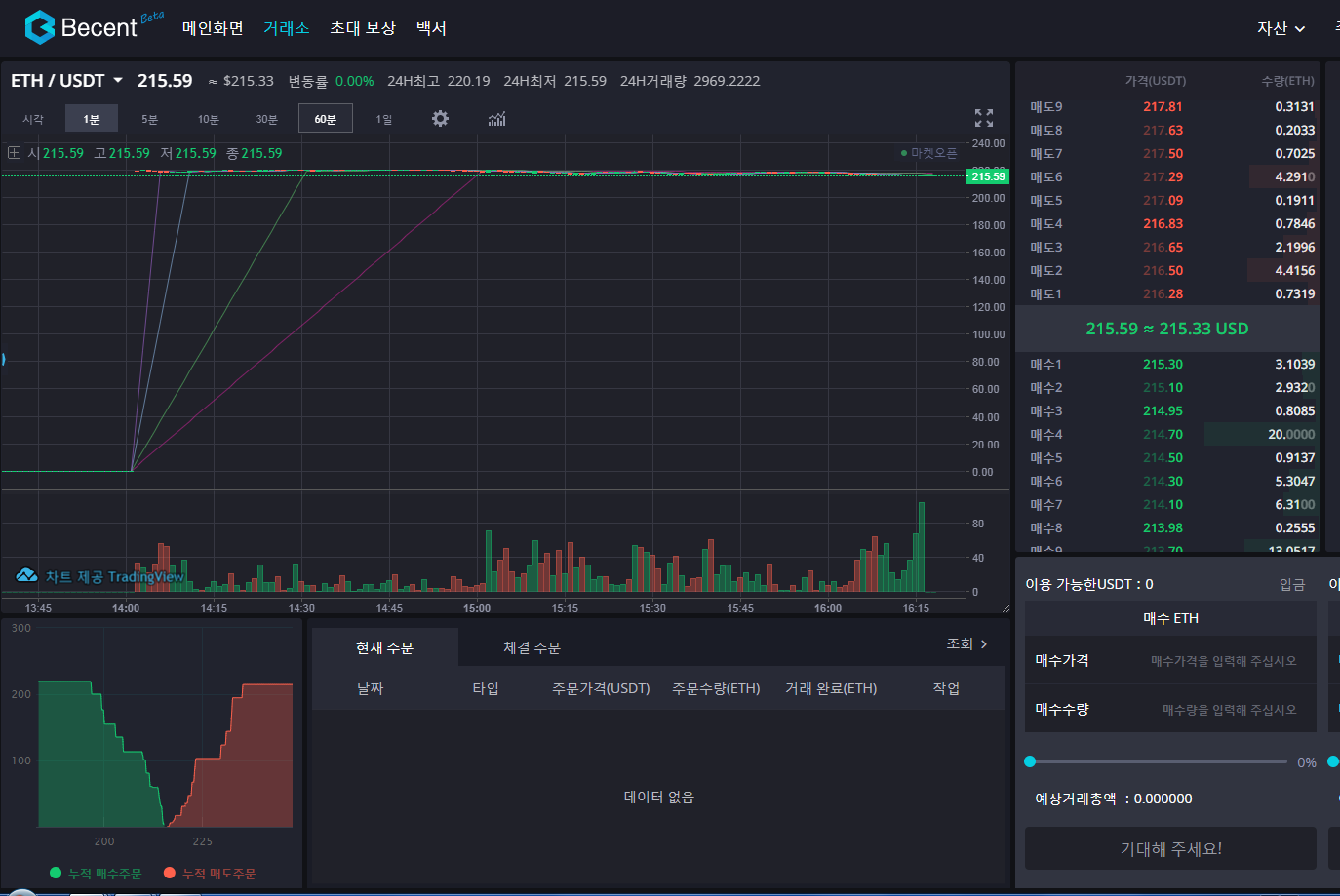Screen dimensions: 1340x896
Task: Click 매수4 price 214.70
Action: click(1163, 434)
